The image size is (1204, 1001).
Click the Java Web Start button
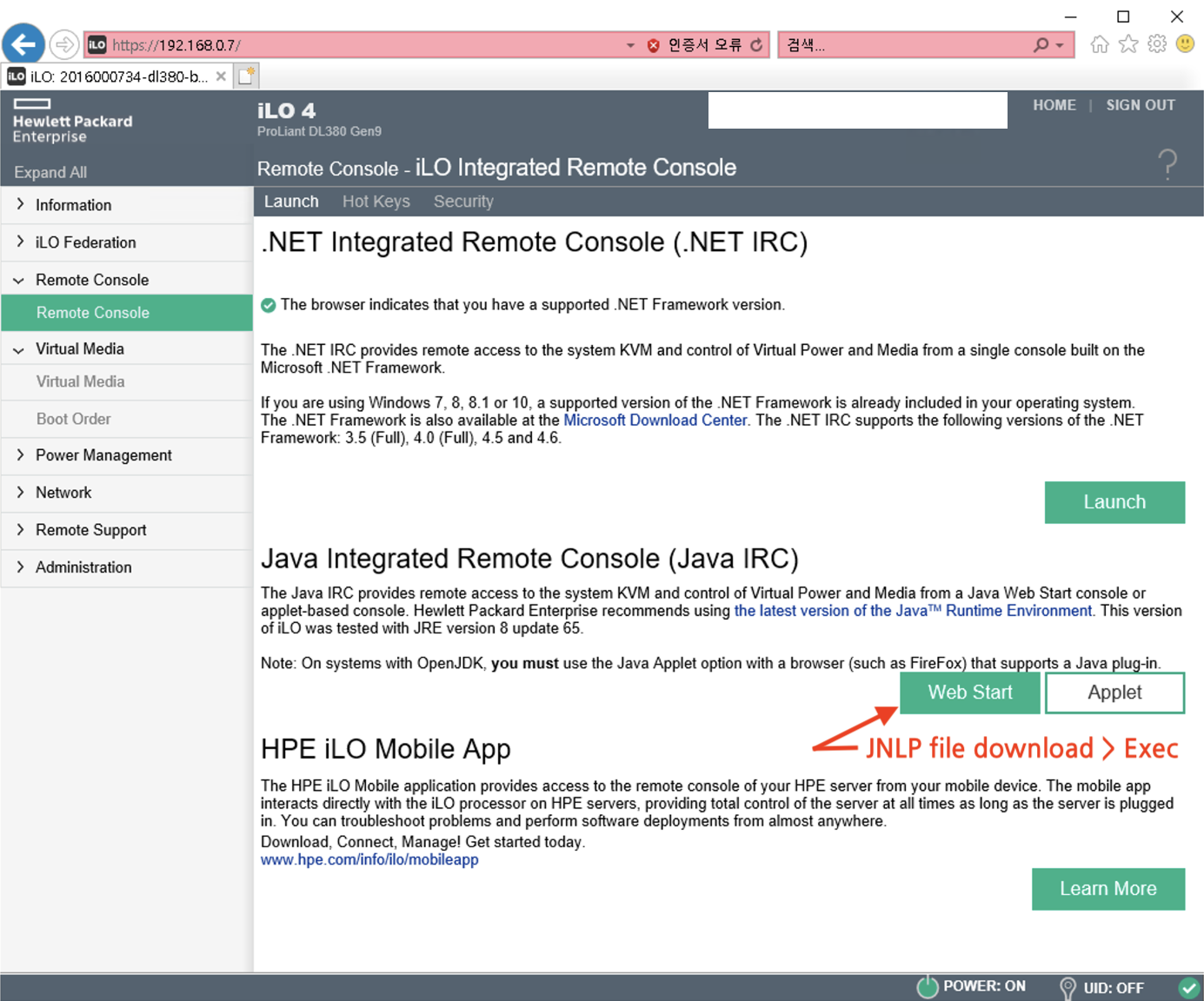(x=970, y=693)
